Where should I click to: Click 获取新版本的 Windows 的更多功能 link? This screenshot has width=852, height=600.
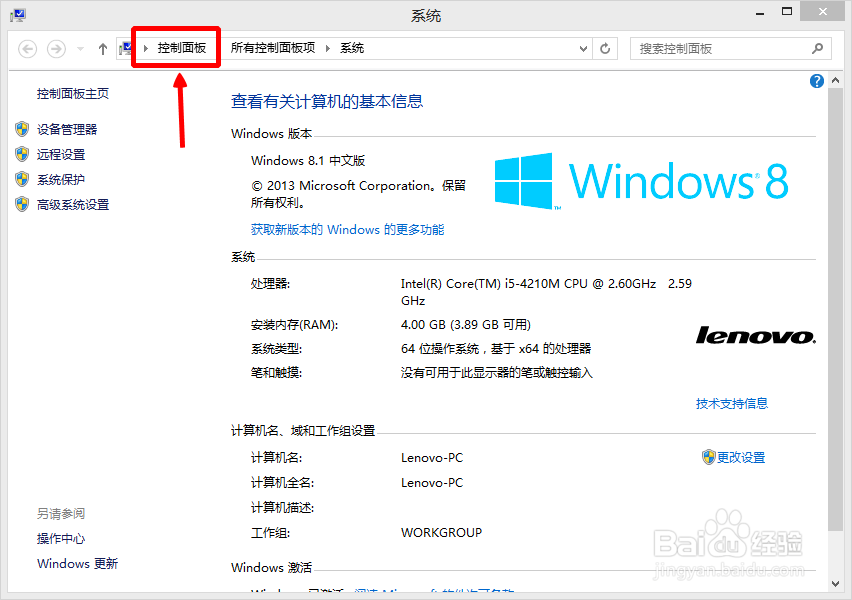click(347, 230)
